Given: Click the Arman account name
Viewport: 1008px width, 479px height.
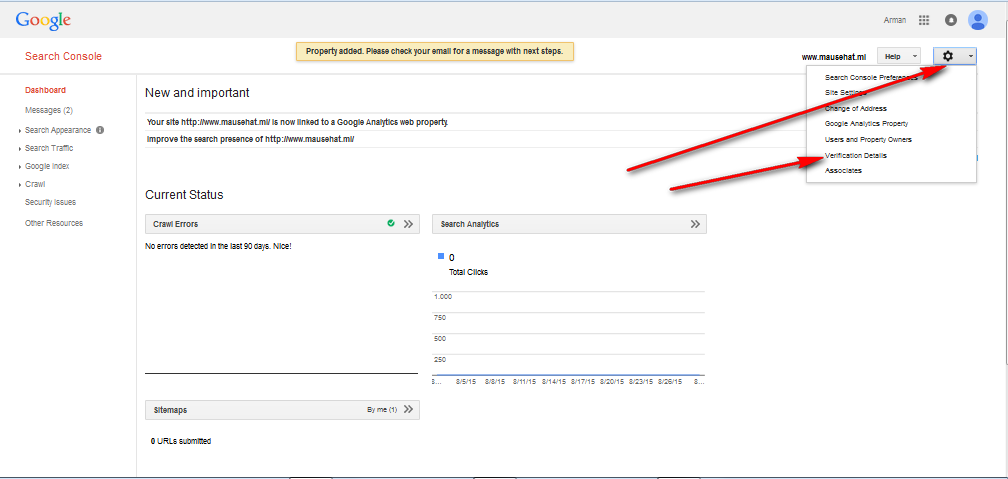Looking at the screenshot, I should (x=895, y=21).
